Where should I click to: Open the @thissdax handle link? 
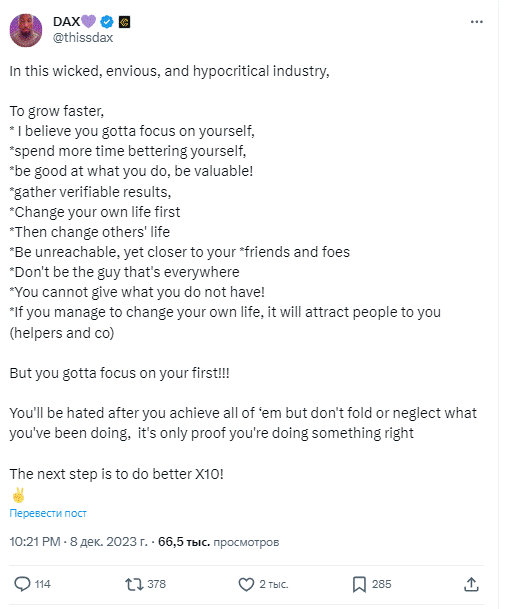tap(83, 38)
